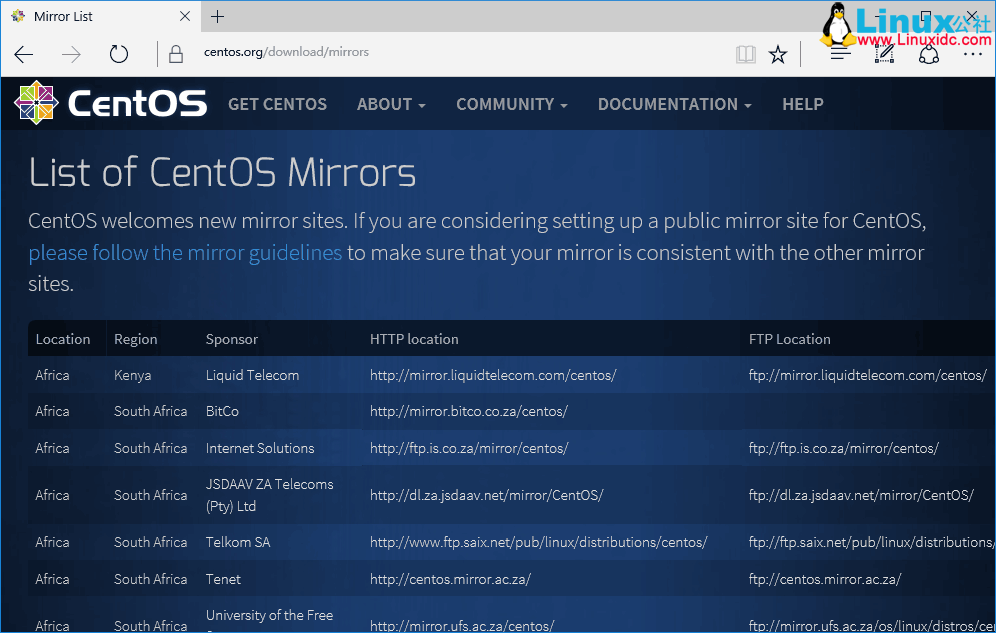Follow the mirror guidelines link
996x633 pixels.
[185, 252]
